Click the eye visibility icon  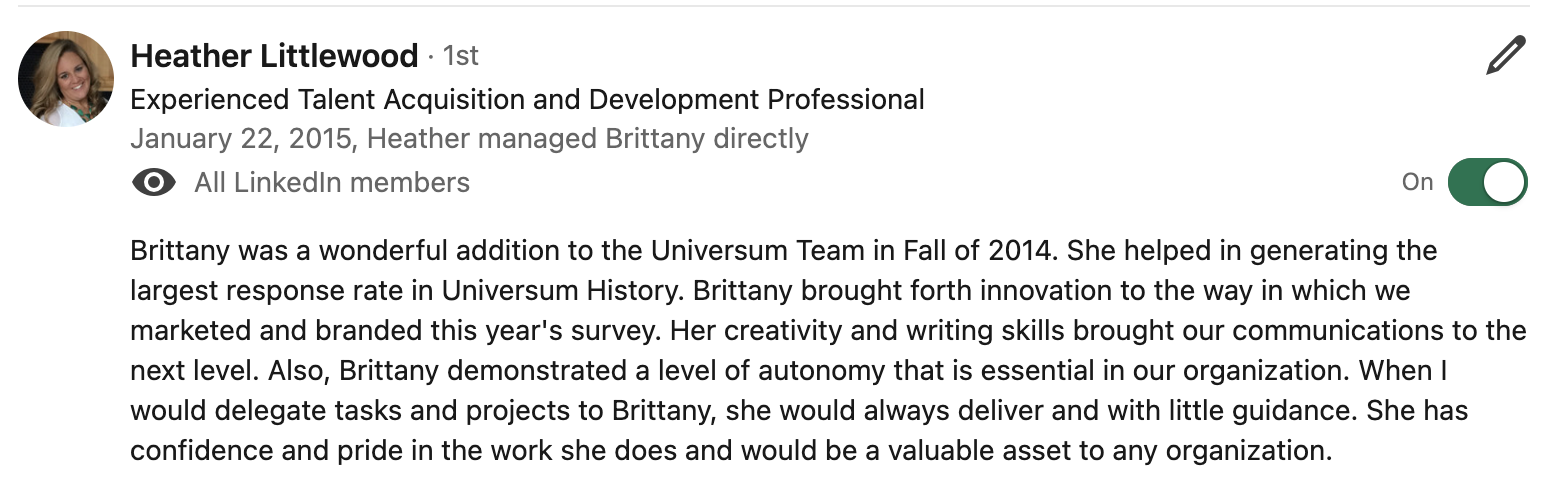[154, 182]
